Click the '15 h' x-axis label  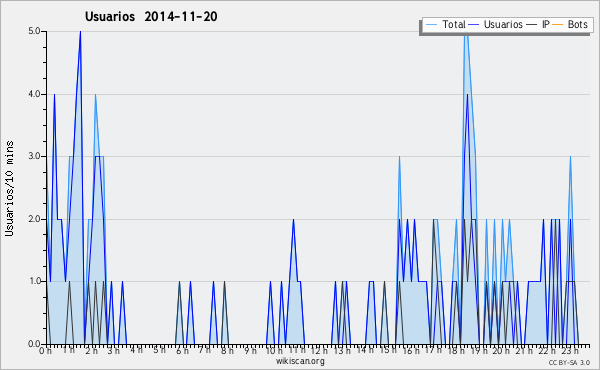[x=388, y=350]
